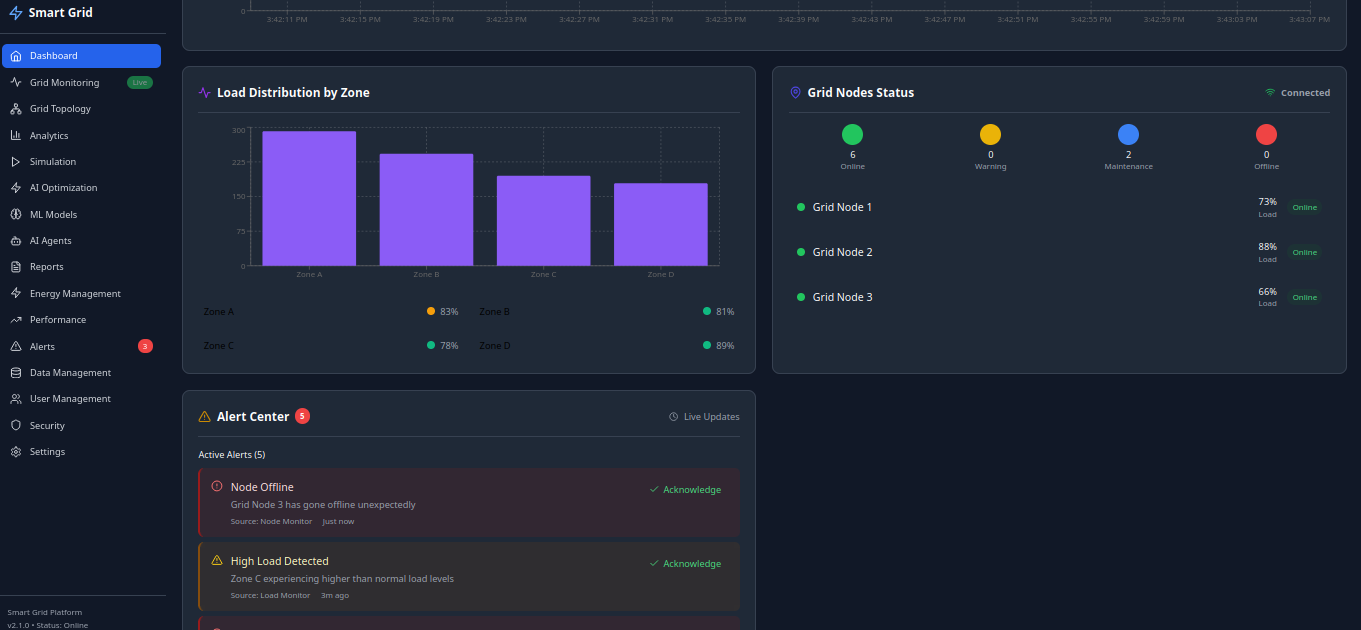The width and height of the screenshot is (1361, 630).
Task: Click the Live Updates clock icon
Action: [674, 417]
